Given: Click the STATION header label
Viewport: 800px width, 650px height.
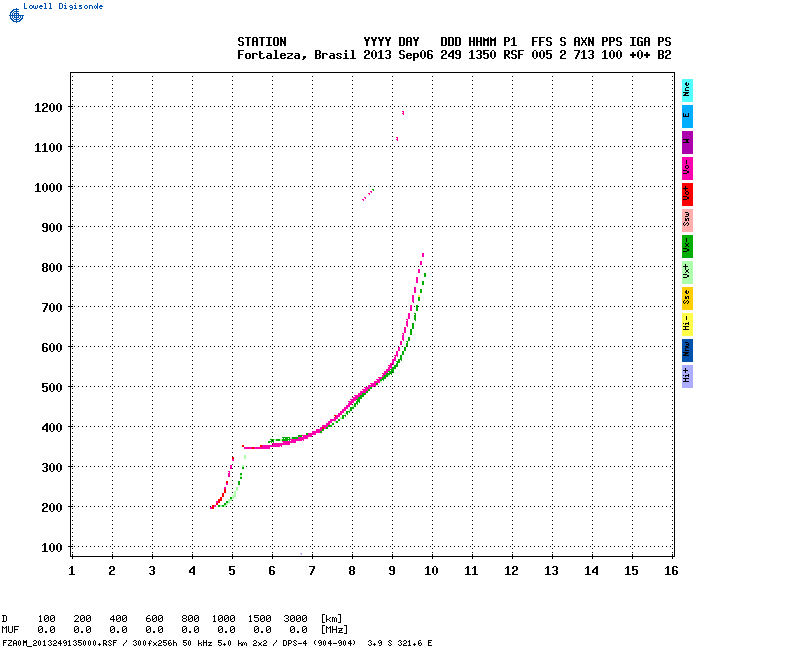Looking at the screenshot, I should (262, 42).
